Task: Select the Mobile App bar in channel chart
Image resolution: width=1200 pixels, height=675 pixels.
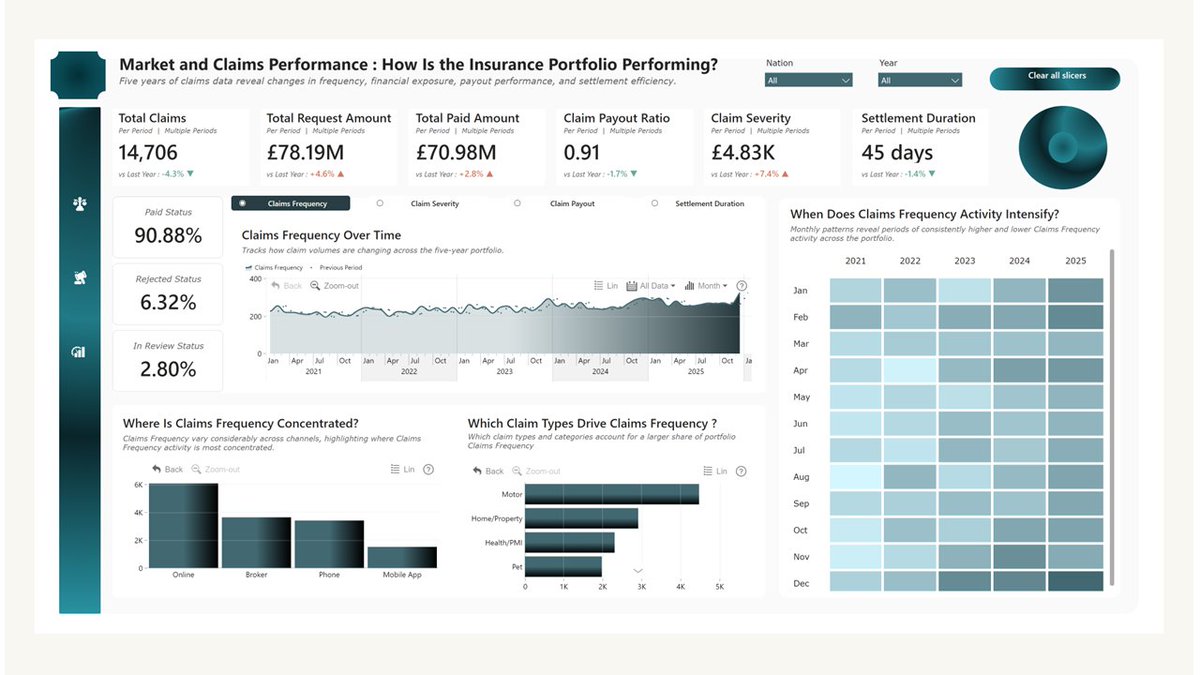Action: 402,557
